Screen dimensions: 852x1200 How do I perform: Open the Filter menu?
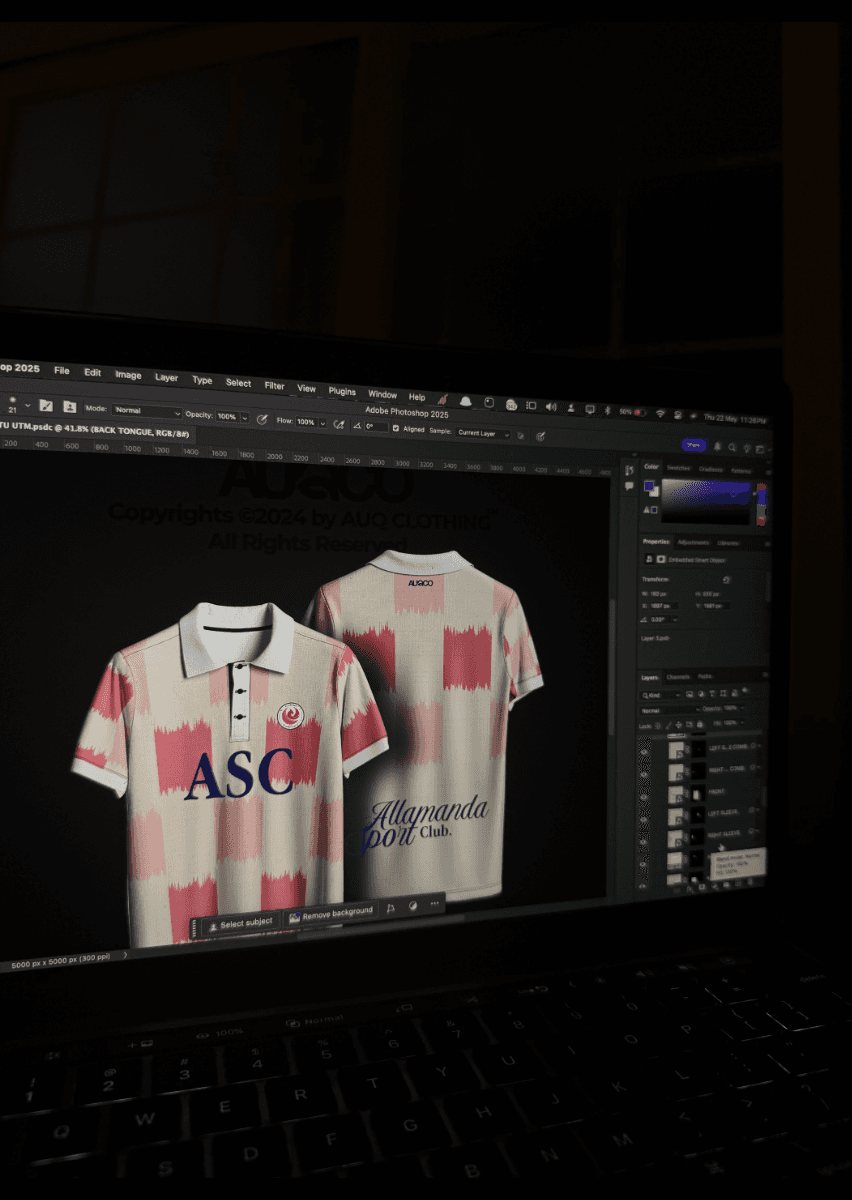pos(274,385)
